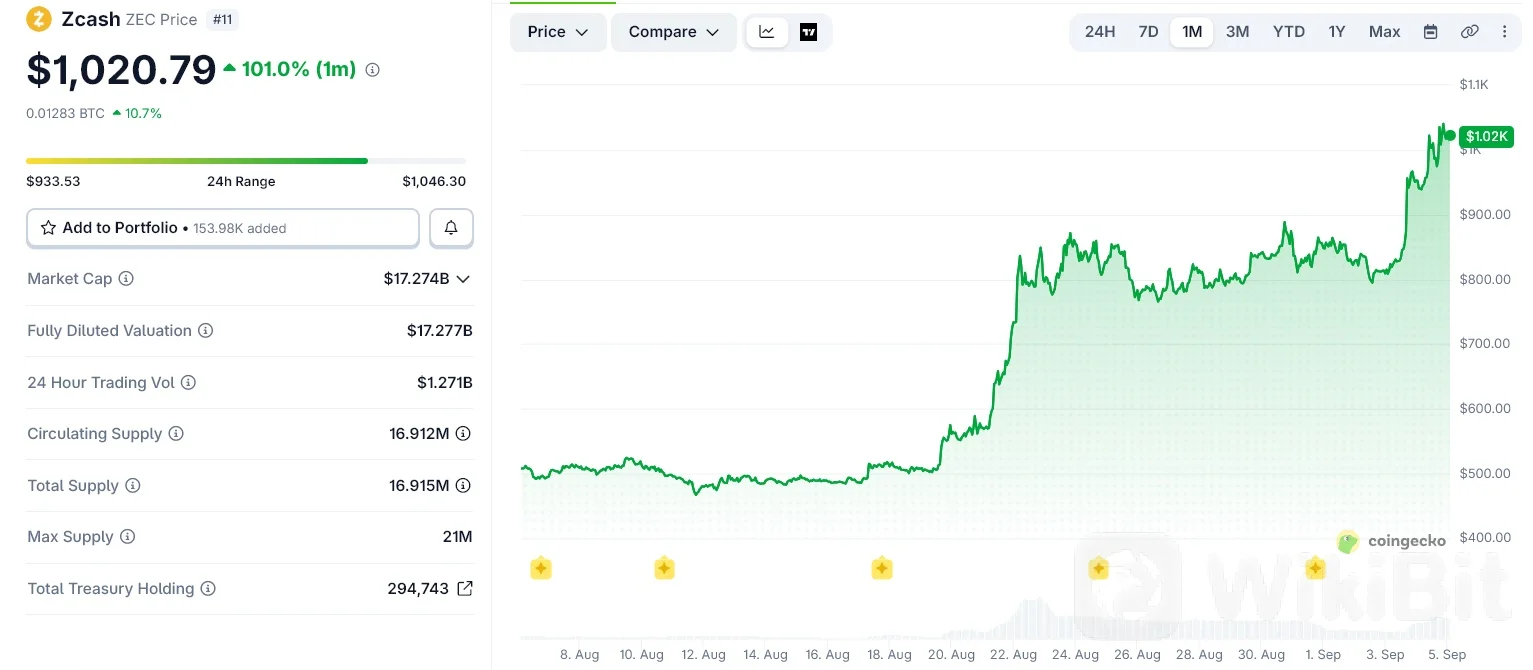The image size is (1533, 670).
Task: Click the 101.0% (1m) change text
Action: [299, 70]
